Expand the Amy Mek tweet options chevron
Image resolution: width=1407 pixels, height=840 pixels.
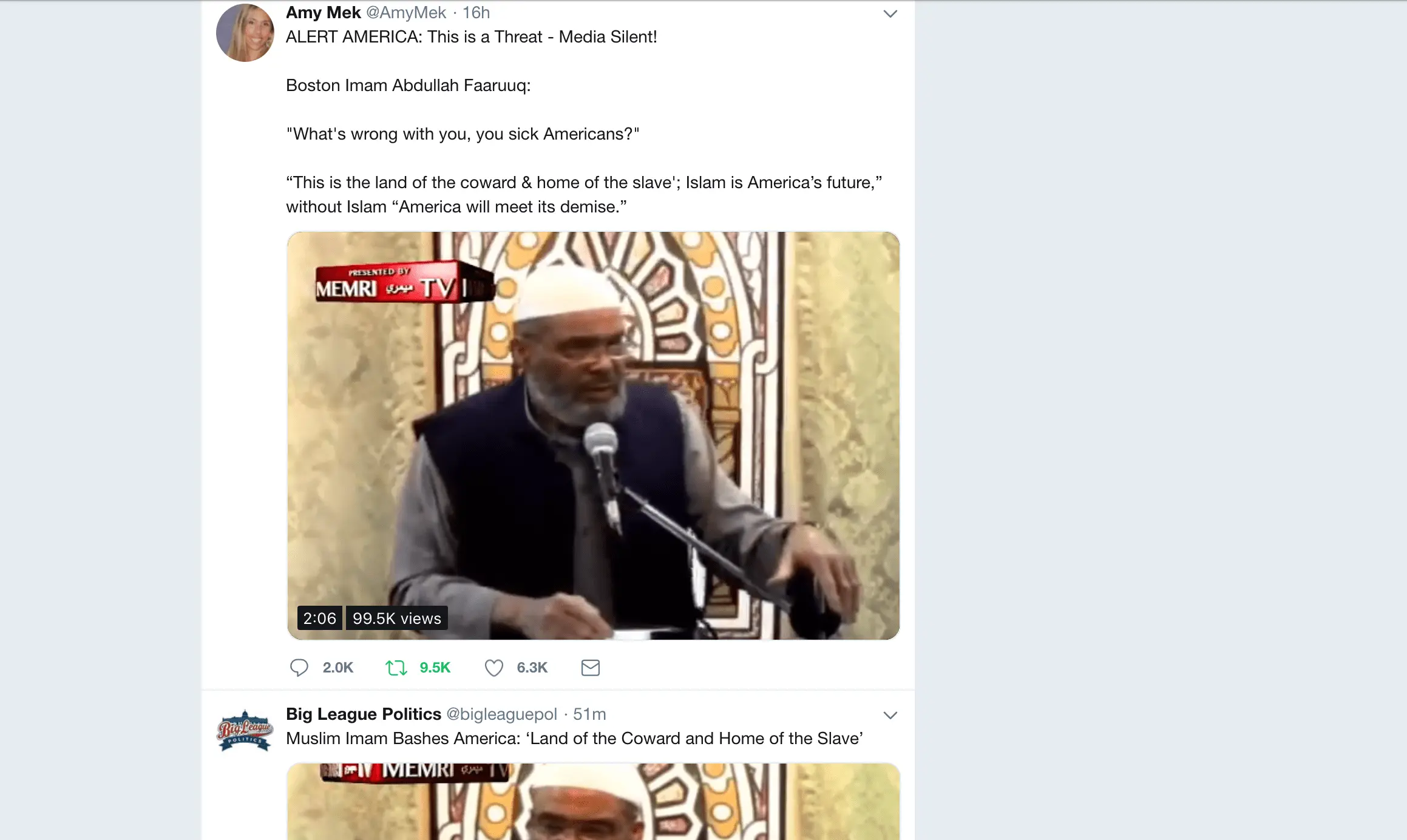[x=890, y=13]
